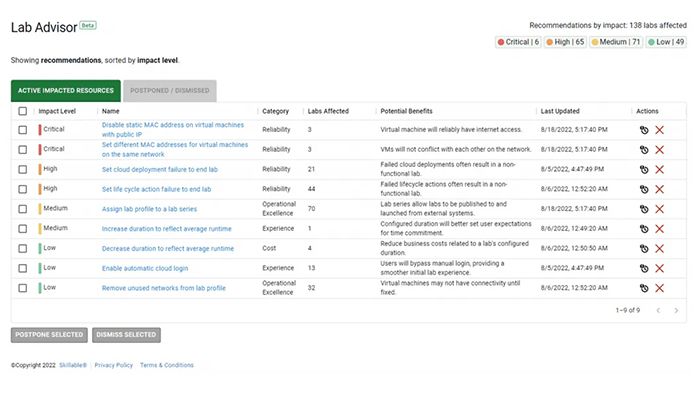Postpone the static MAC address recommendation
This screenshot has height=400, width=700.
tap(643, 130)
